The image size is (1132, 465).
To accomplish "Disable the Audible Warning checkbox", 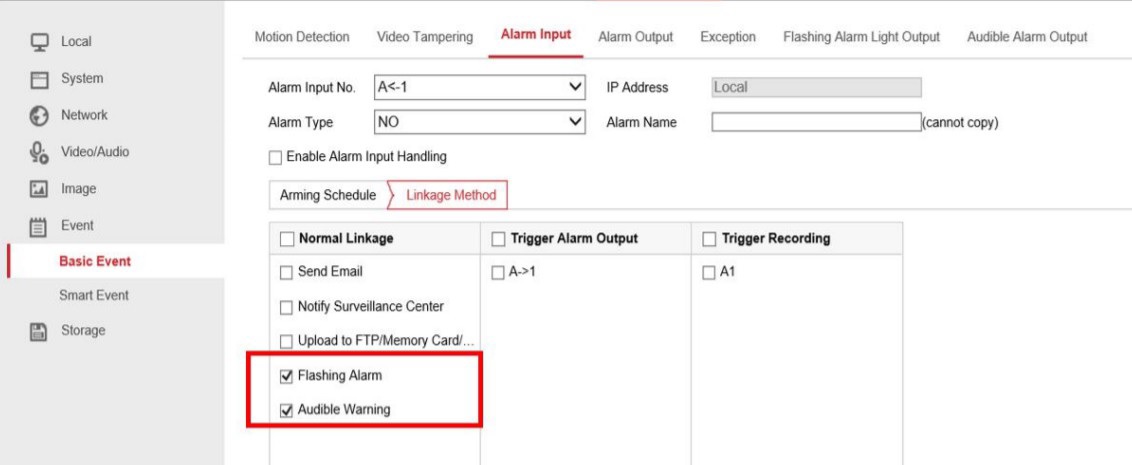I will pos(287,410).
